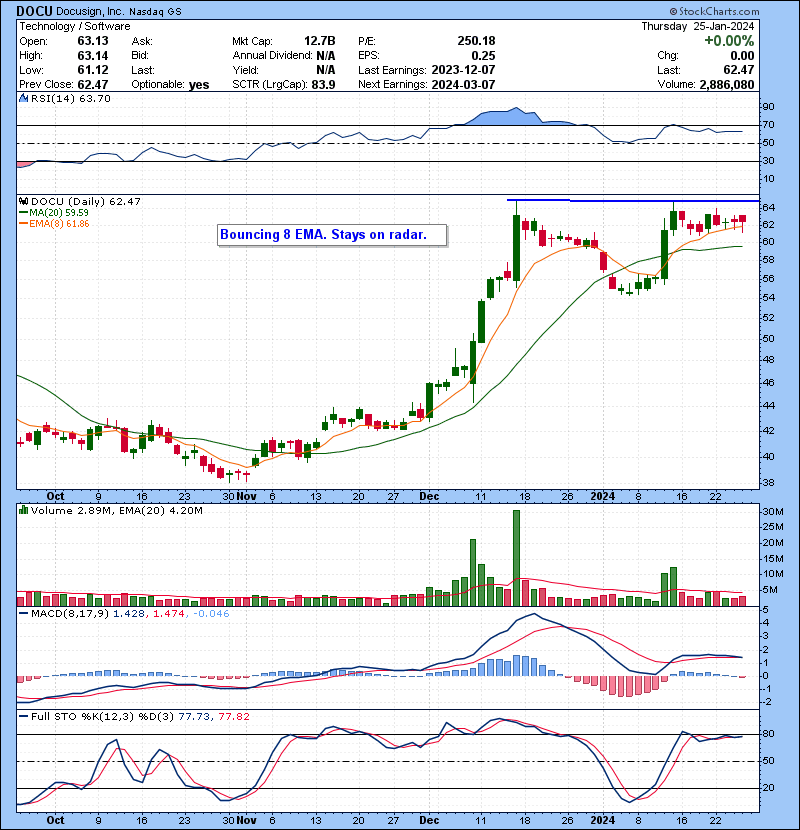Click the Low price value 61.12
Screen dimensions: 800x830
tap(93, 70)
